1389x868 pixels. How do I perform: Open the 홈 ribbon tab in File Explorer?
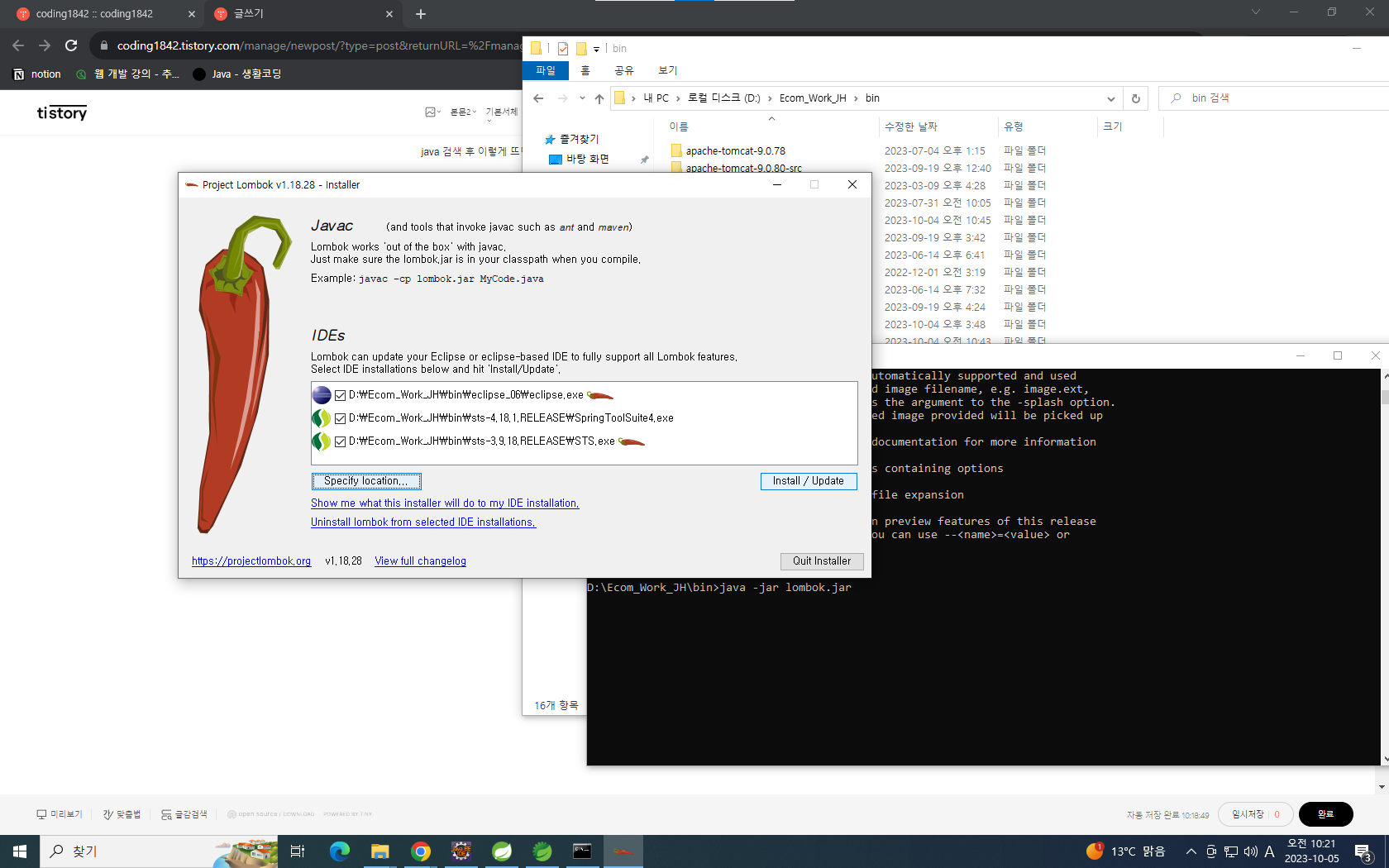(x=585, y=71)
